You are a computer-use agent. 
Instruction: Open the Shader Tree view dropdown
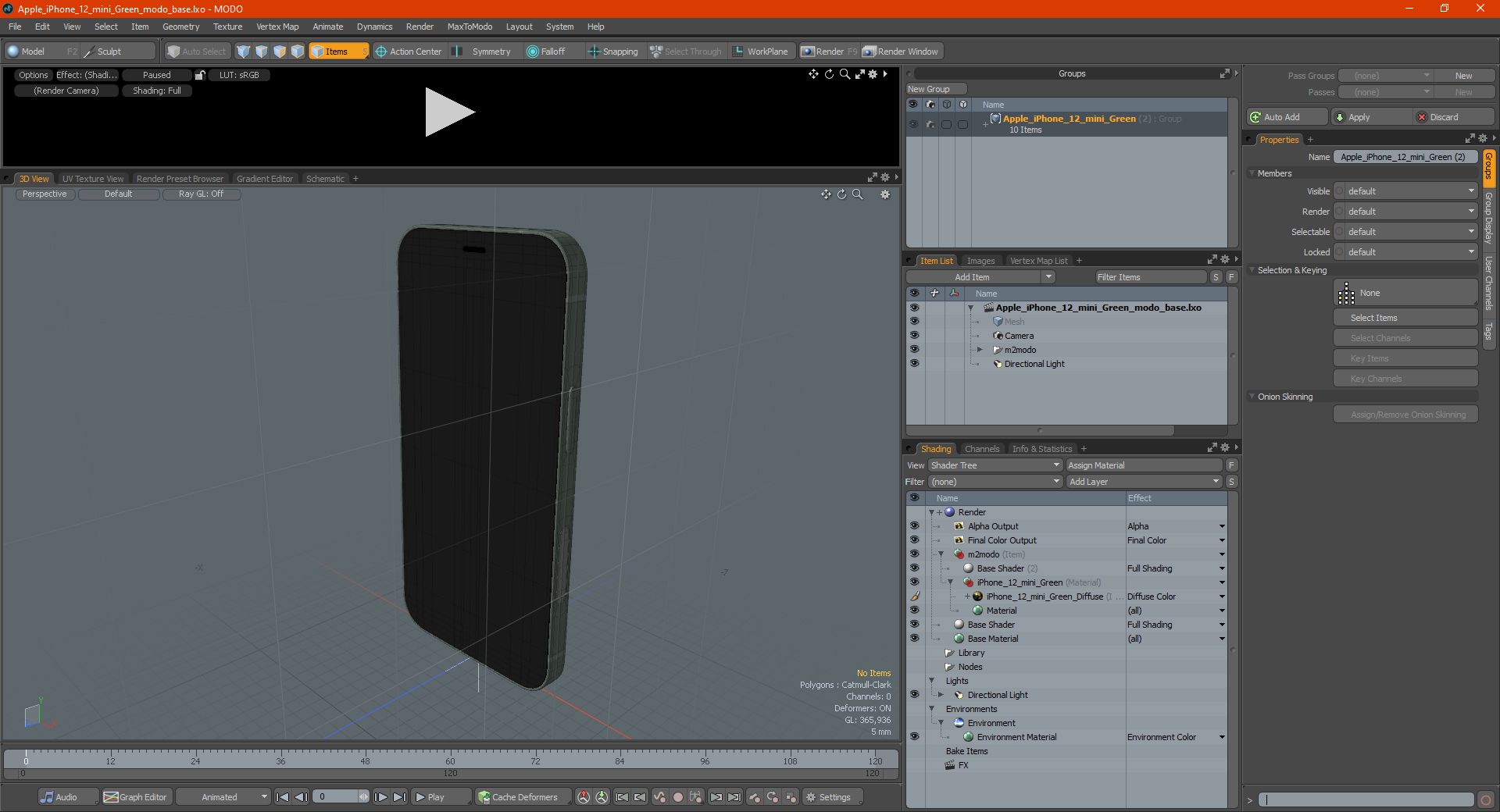coord(995,465)
